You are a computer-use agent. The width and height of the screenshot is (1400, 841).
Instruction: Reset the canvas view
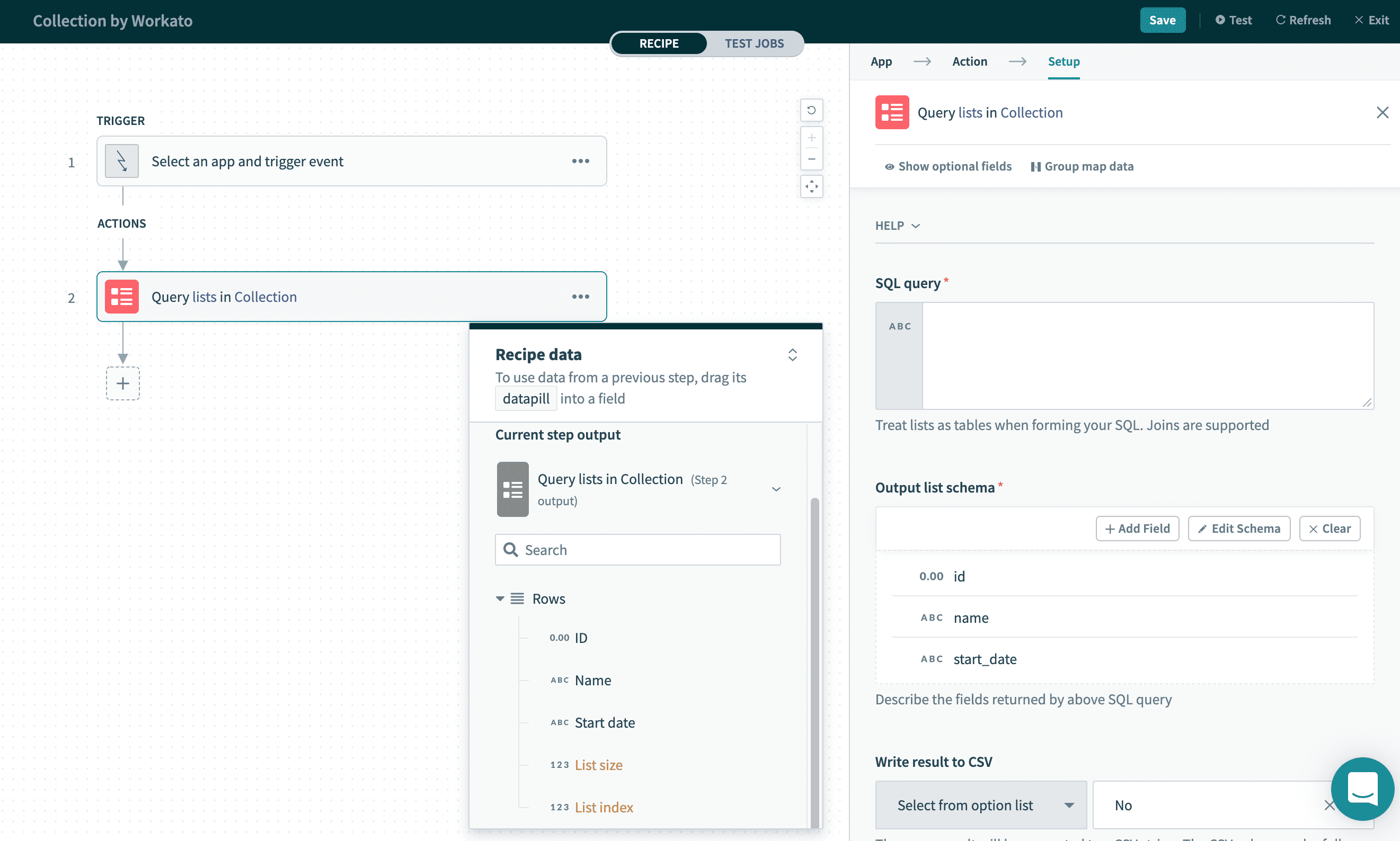(811, 110)
